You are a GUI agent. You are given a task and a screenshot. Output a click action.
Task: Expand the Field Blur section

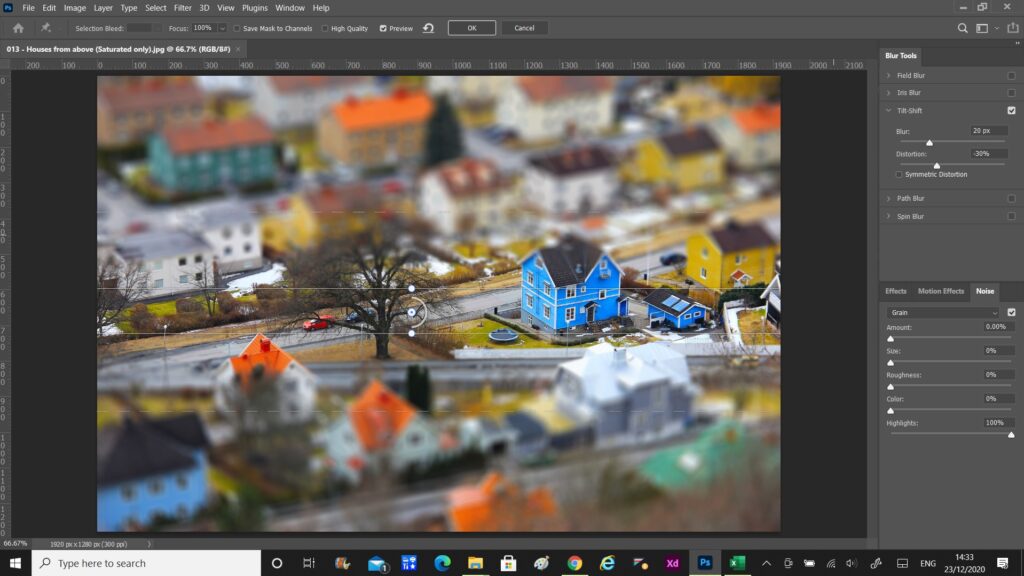click(888, 74)
